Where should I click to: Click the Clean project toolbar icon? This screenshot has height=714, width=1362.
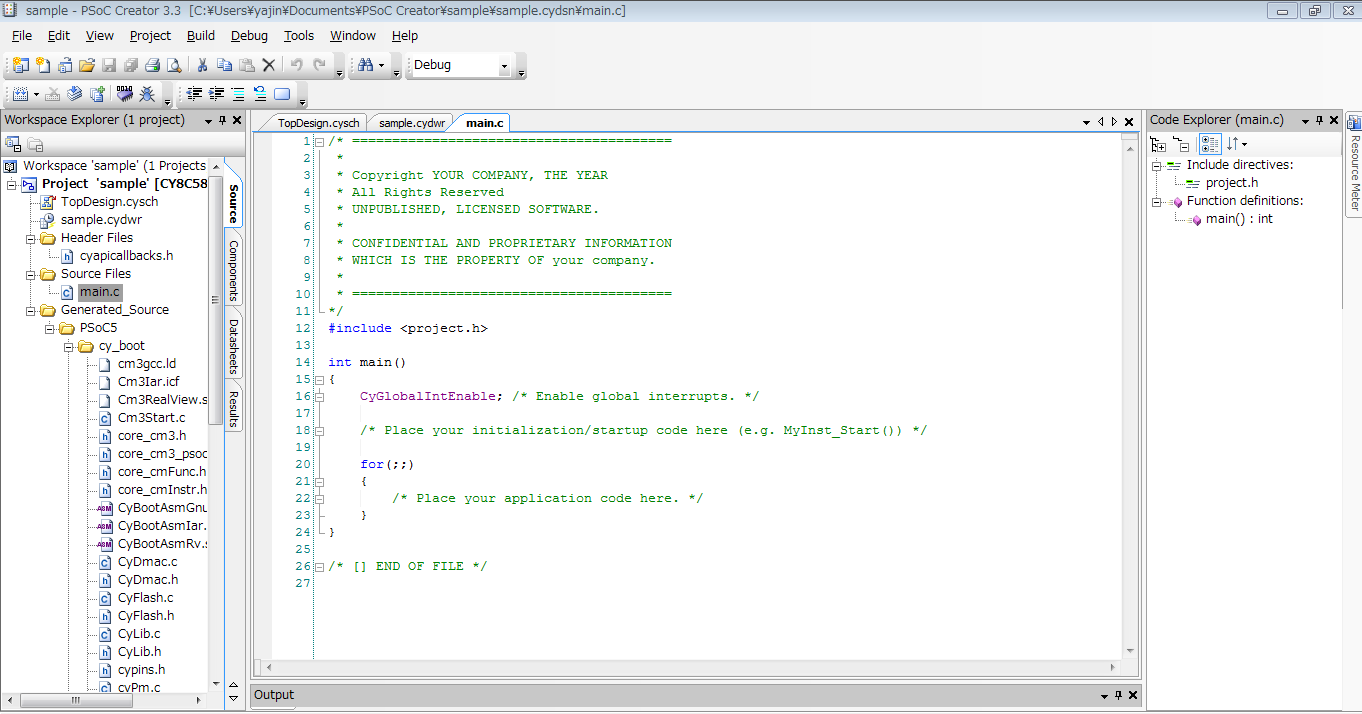52,94
